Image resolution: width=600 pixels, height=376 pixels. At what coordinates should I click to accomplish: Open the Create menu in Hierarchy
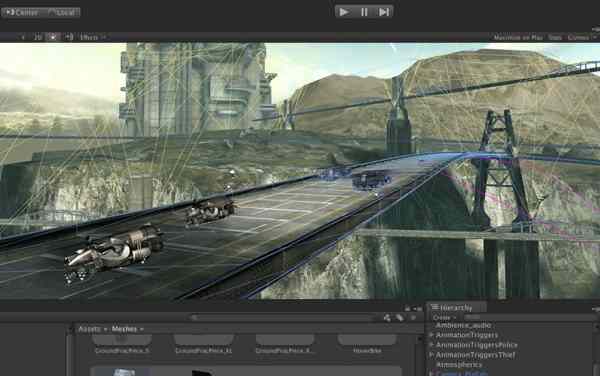coord(444,318)
